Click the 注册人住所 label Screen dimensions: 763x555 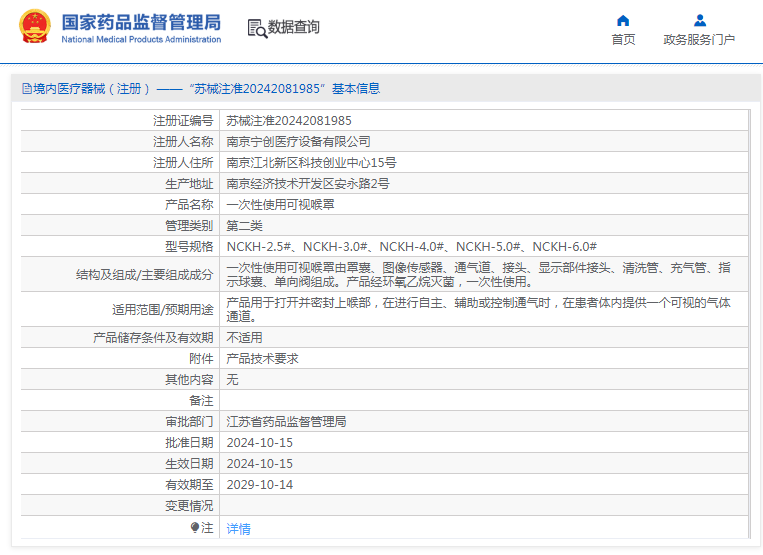pyautogui.click(x=183, y=162)
